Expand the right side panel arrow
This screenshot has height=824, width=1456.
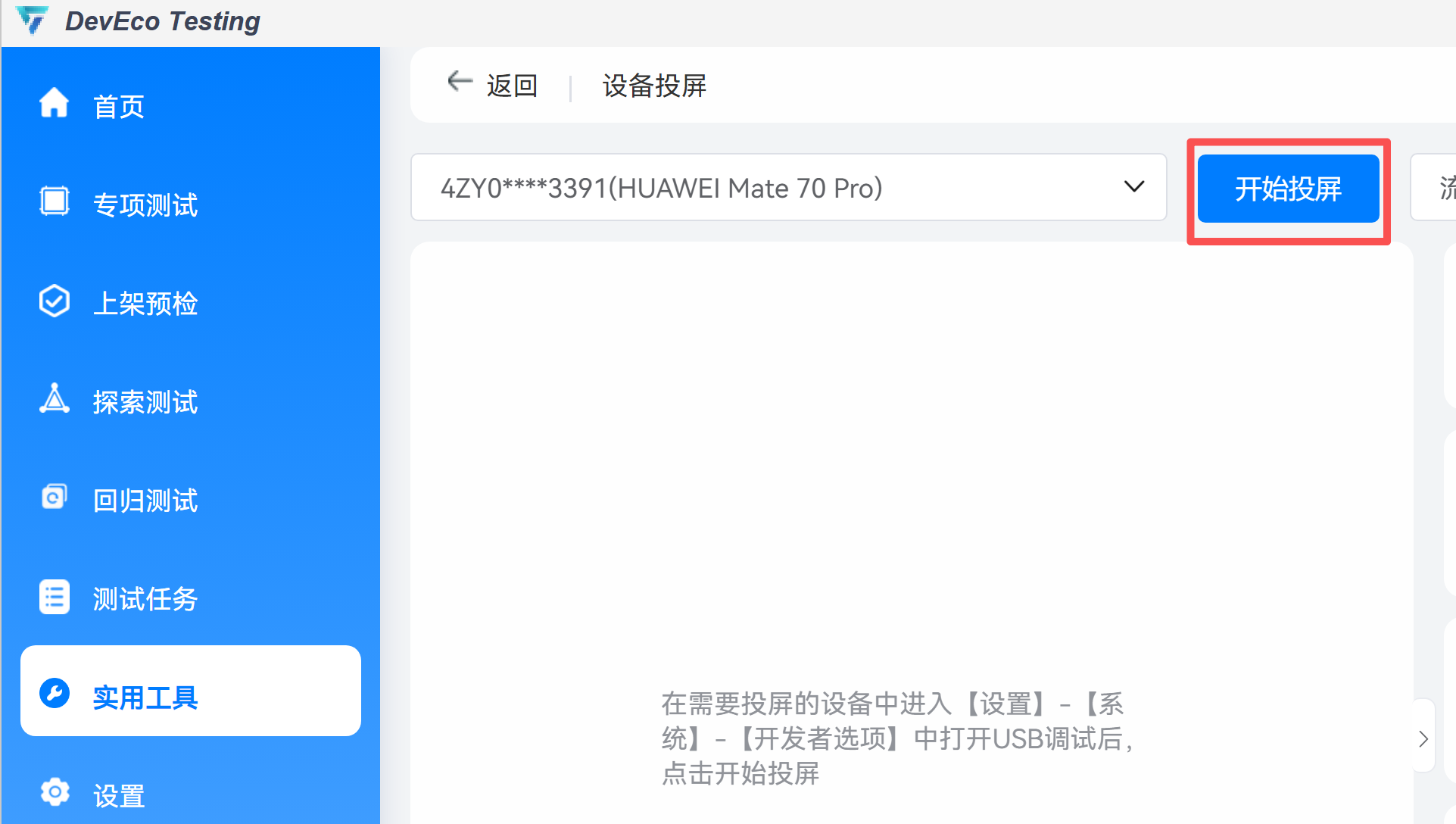pyautogui.click(x=1423, y=738)
